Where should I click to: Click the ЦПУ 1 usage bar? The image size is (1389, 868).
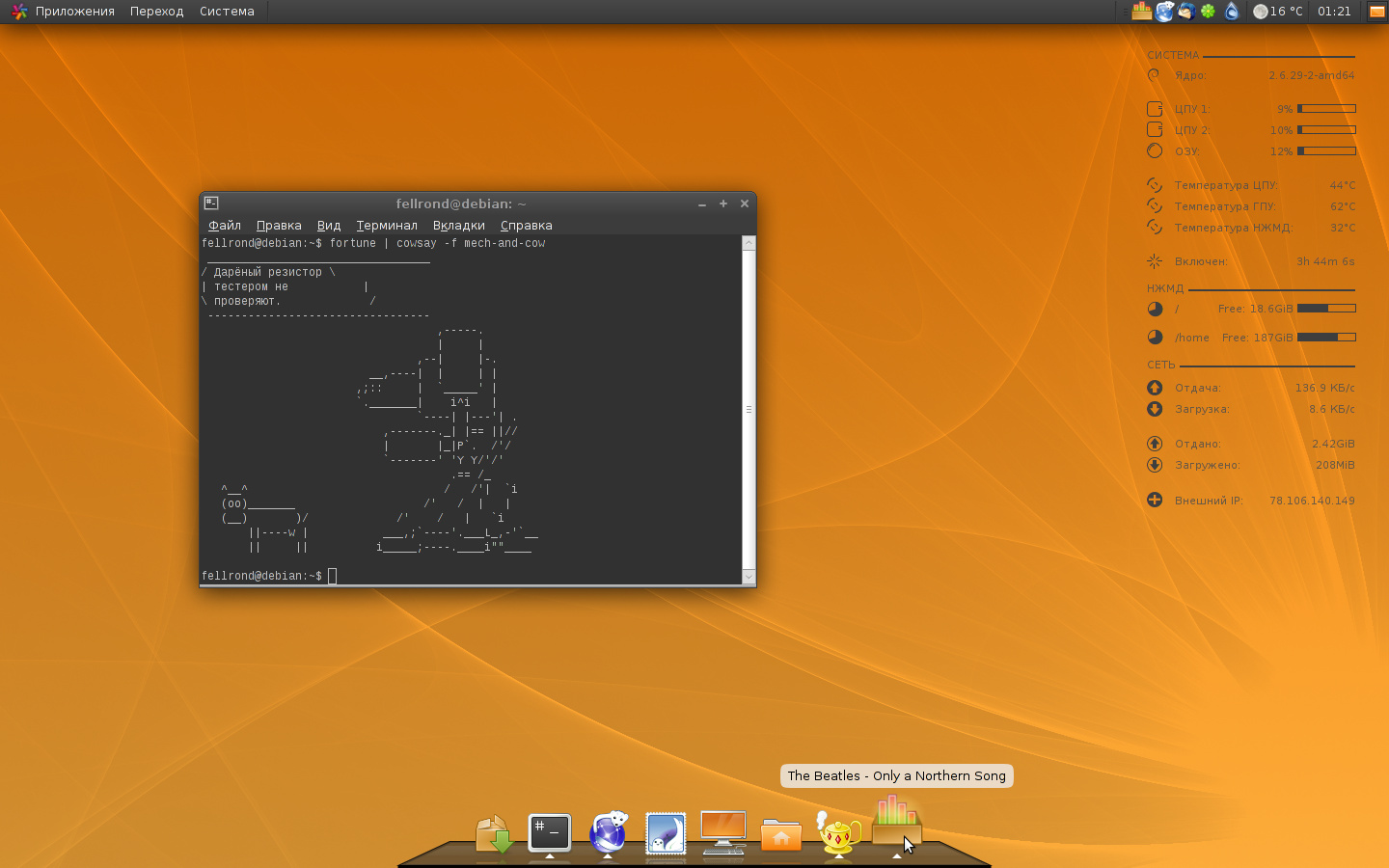[x=1326, y=108]
